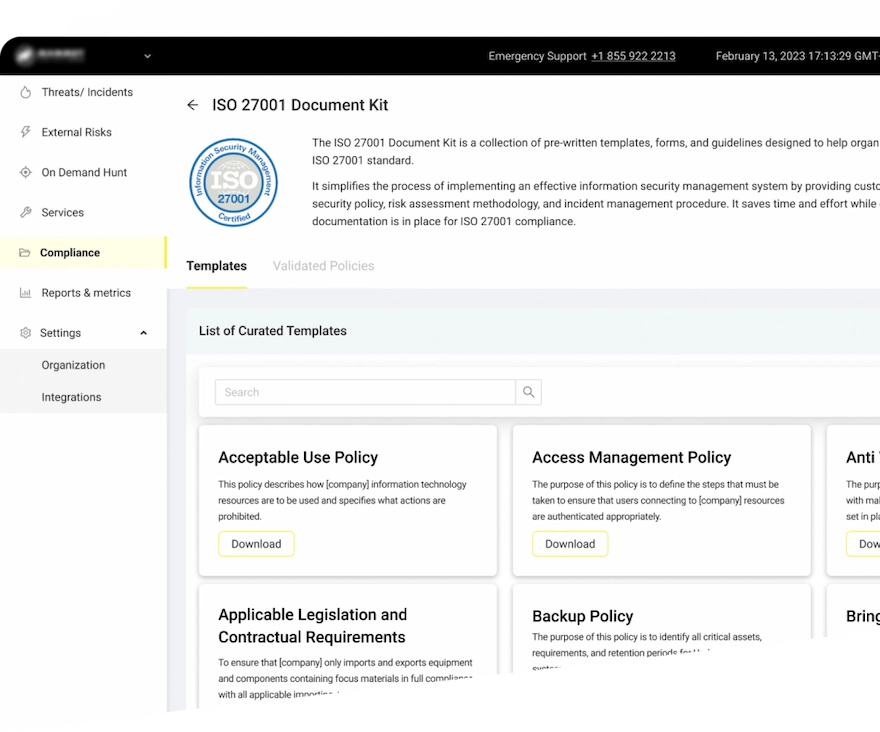The width and height of the screenshot is (880, 732).
Task: Click the Access Management Policy title
Action: coord(631,458)
